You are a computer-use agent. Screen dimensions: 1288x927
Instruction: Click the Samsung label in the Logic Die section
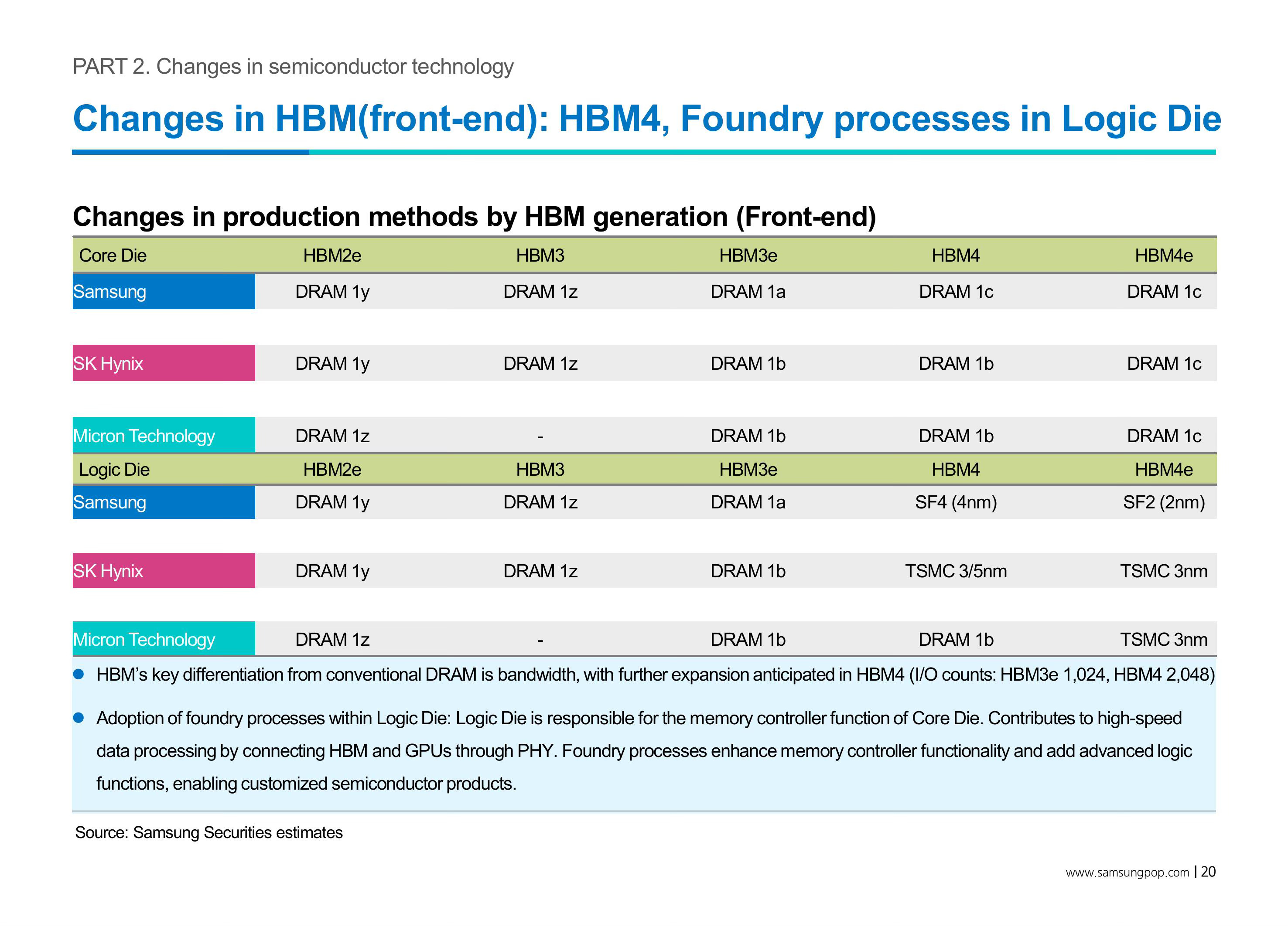[164, 502]
